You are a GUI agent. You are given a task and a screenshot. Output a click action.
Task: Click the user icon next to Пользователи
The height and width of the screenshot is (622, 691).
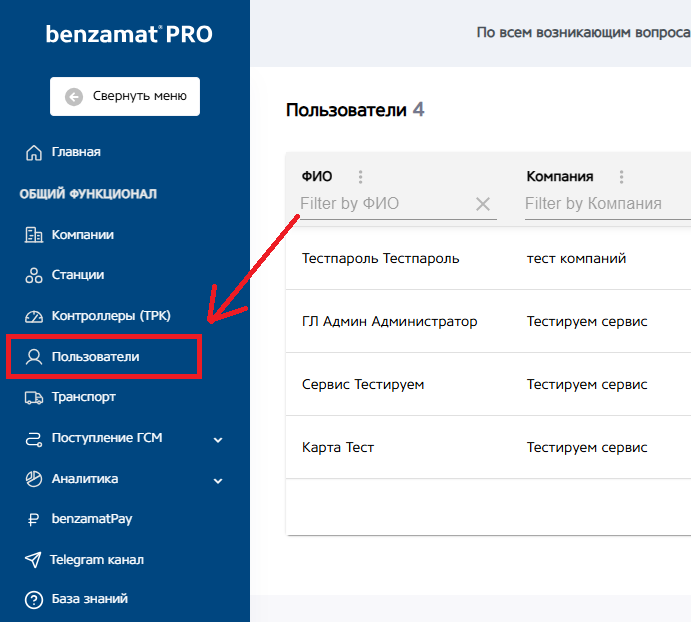point(33,356)
